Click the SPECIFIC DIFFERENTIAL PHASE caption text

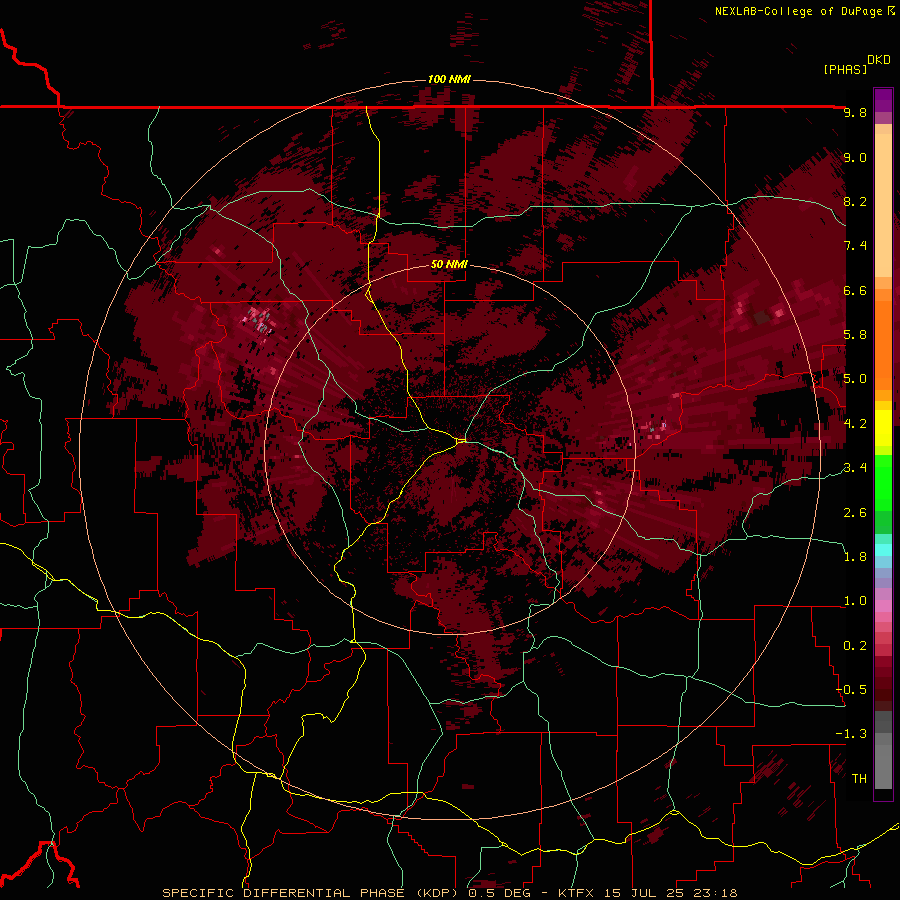click(283, 893)
